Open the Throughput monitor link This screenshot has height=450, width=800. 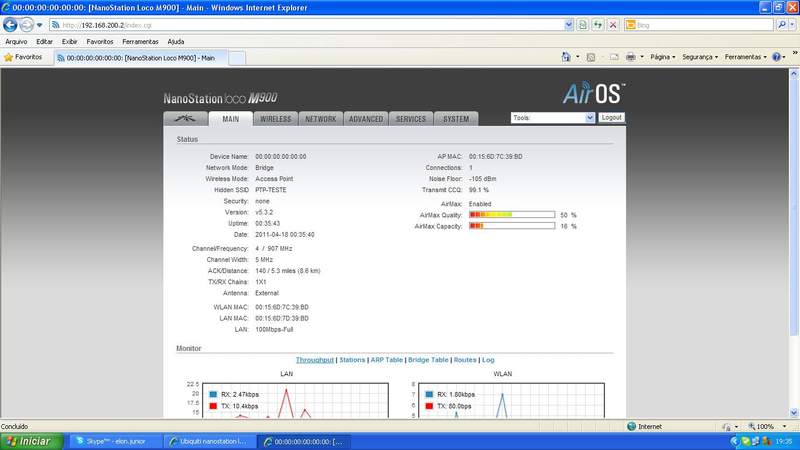315,360
